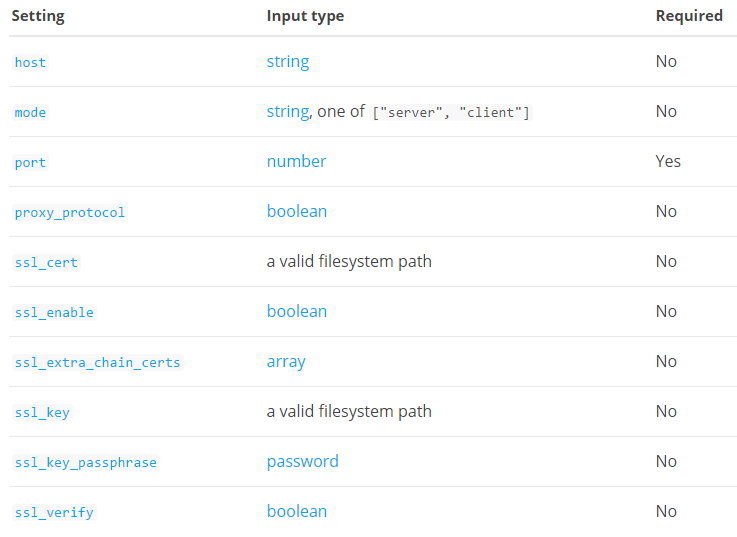
Task: Open the ssl_cert setting link
Action: [46, 262]
